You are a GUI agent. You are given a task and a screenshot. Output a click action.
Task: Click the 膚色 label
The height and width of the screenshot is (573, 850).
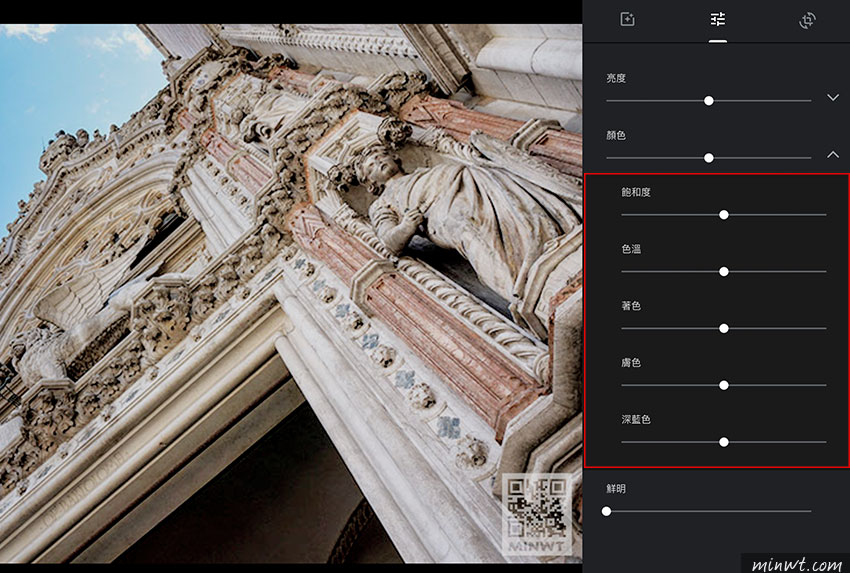pyautogui.click(x=631, y=362)
